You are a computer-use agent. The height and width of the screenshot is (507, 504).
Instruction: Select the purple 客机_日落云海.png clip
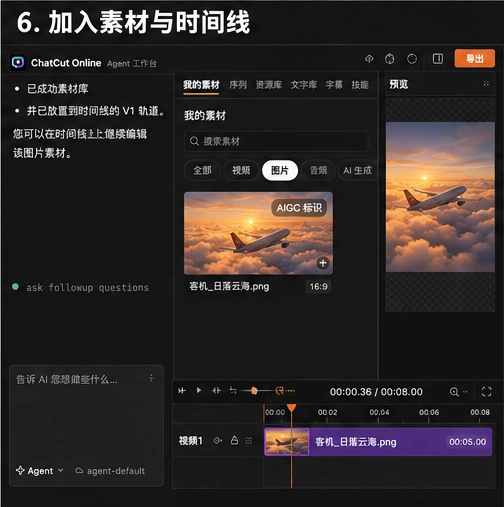378,442
